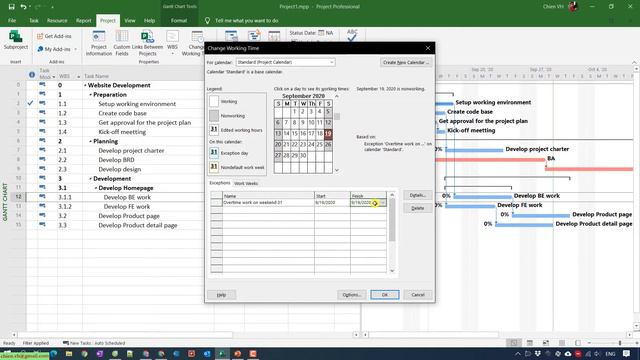This screenshot has width=640, height=360.
Task: Click the calendar scroll-down arrow
Action: point(337,170)
